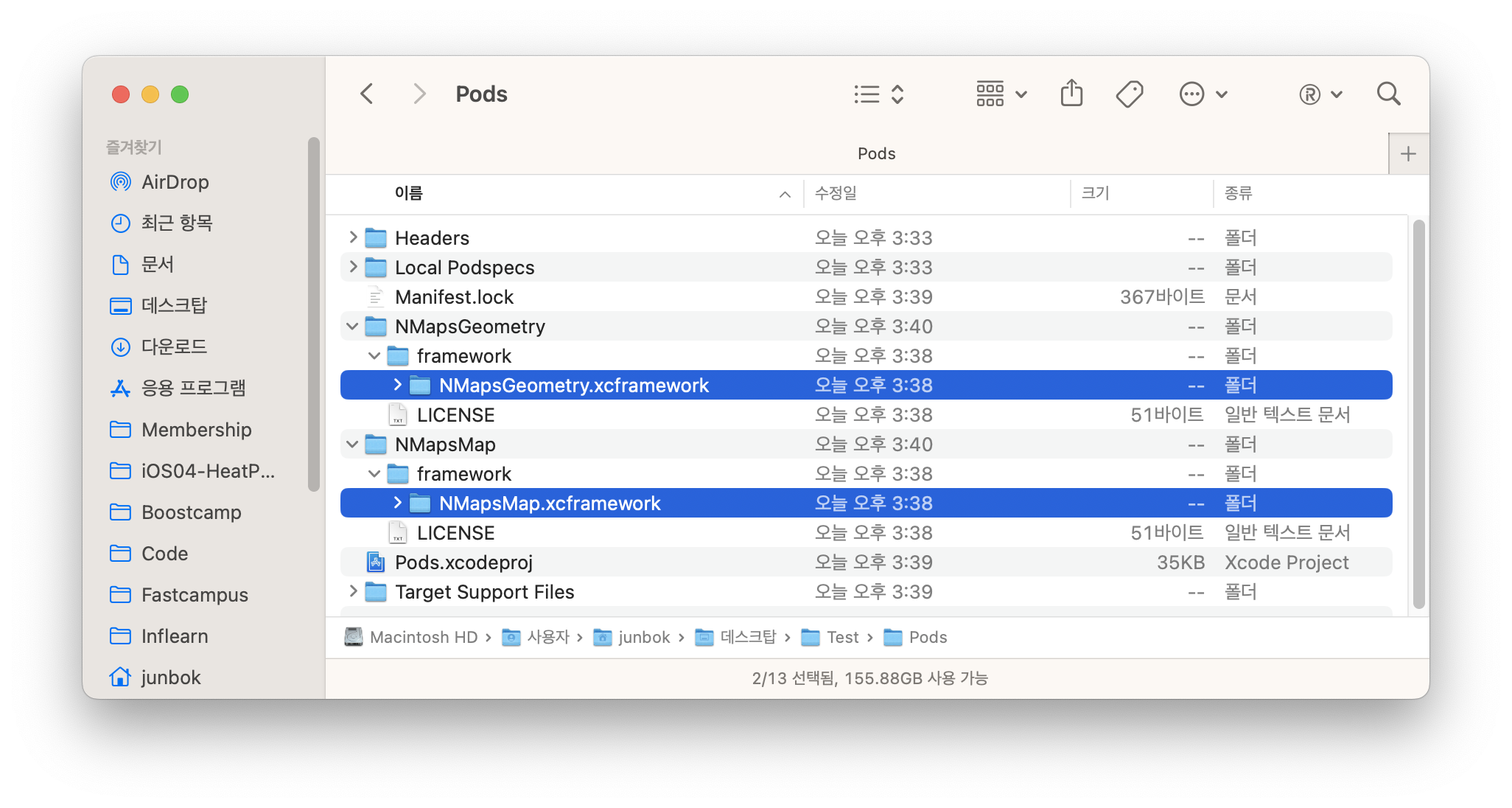The image size is (1512, 808).
Task: Go to 데스크탑 in the path bar
Action: point(747,637)
